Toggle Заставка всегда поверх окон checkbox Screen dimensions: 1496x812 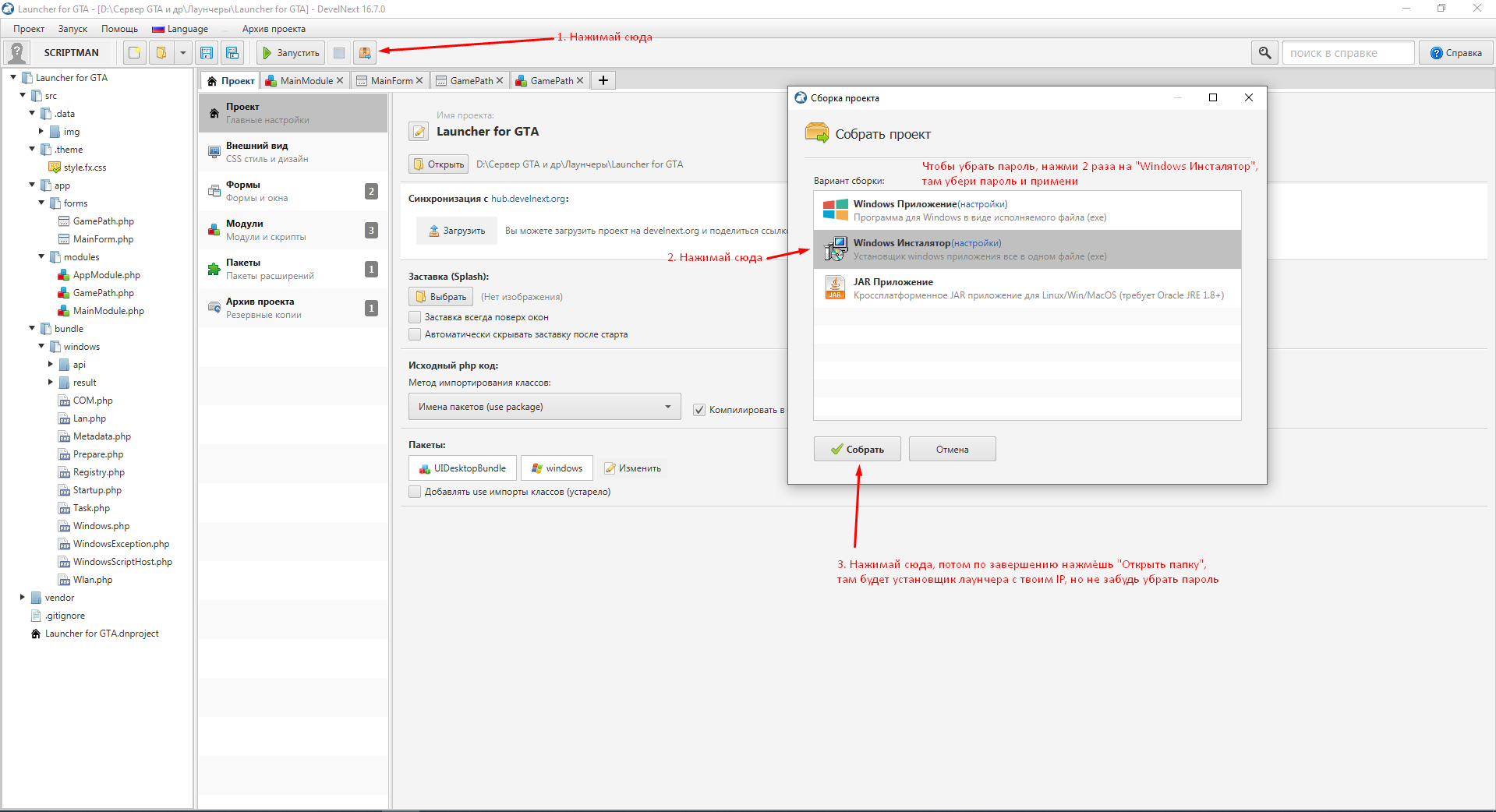[x=415, y=317]
